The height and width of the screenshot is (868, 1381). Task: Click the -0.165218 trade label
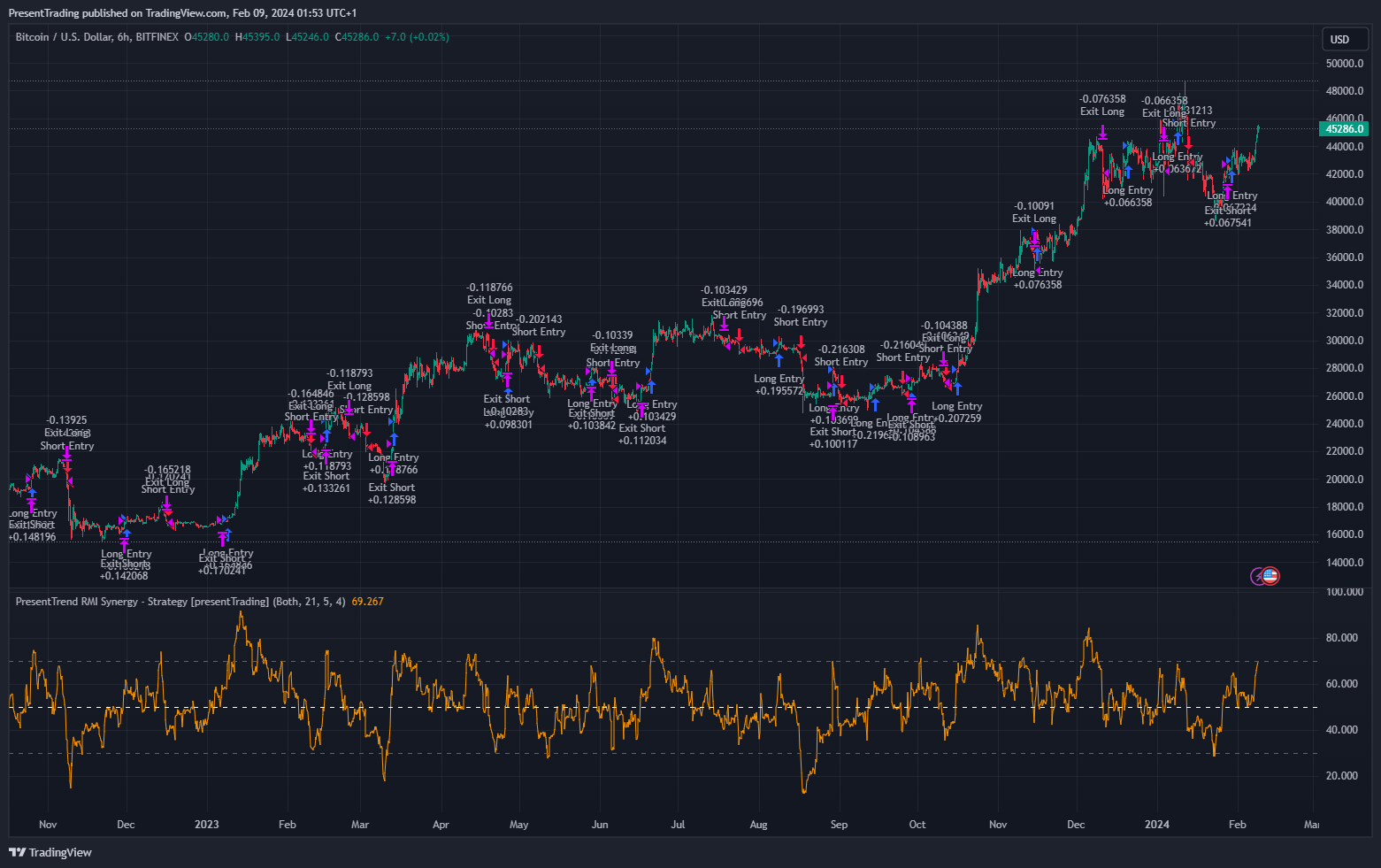tap(167, 470)
